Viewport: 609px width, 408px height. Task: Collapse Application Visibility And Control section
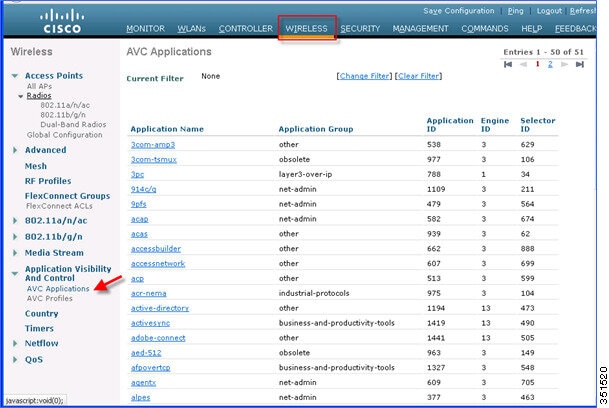(x=15, y=274)
